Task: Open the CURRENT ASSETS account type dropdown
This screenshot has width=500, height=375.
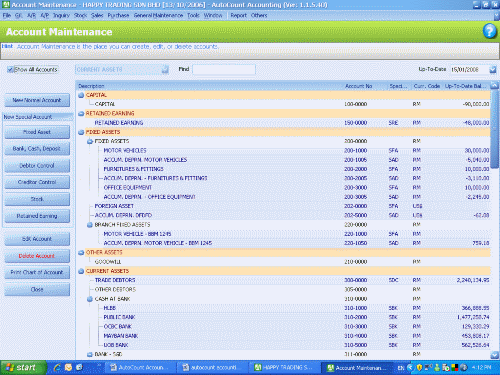Action: click(x=165, y=69)
